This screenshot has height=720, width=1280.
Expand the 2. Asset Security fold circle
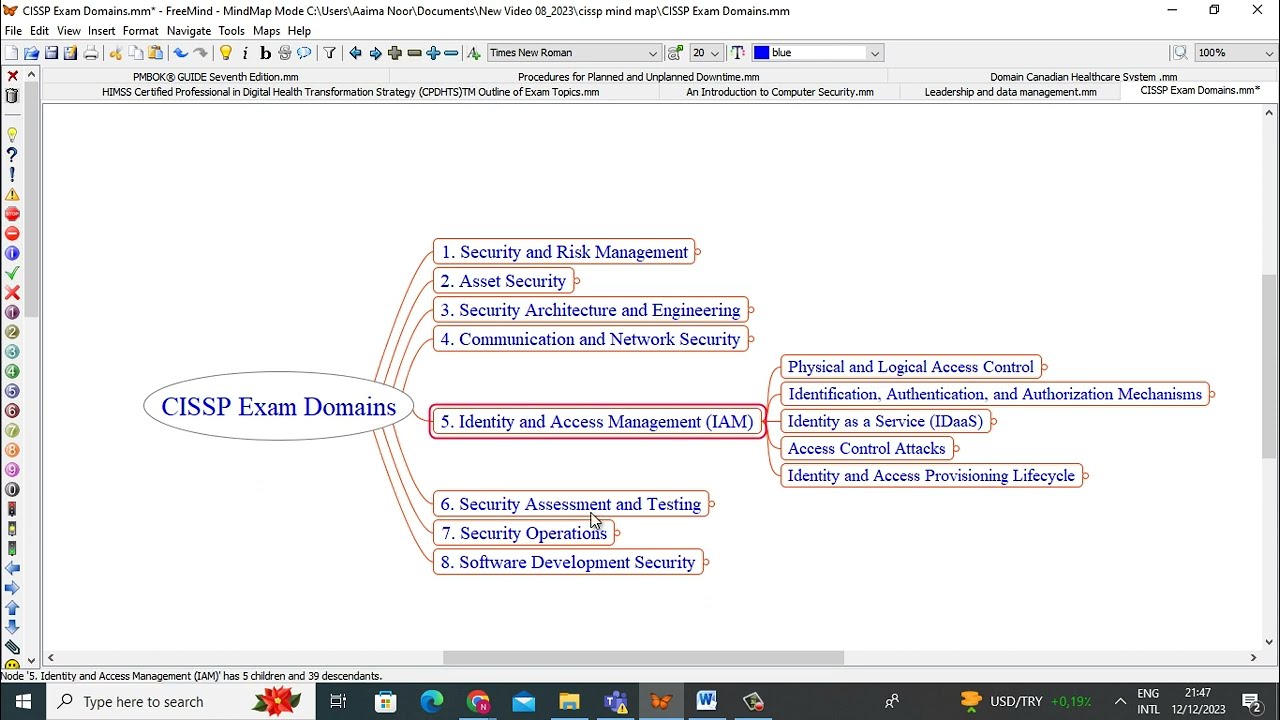[x=577, y=282]
